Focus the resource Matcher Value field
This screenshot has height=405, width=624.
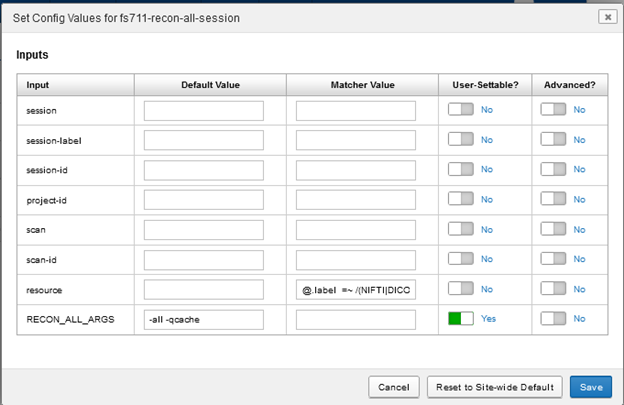click(x=355, y=290)
